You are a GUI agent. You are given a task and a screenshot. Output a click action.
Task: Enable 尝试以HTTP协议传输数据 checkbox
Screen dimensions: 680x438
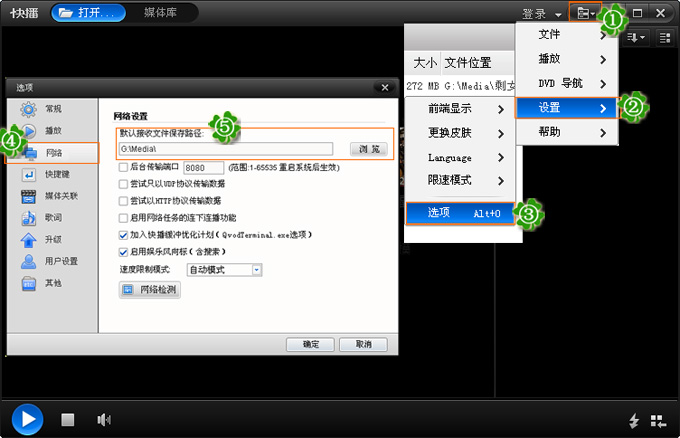point(123,201)
